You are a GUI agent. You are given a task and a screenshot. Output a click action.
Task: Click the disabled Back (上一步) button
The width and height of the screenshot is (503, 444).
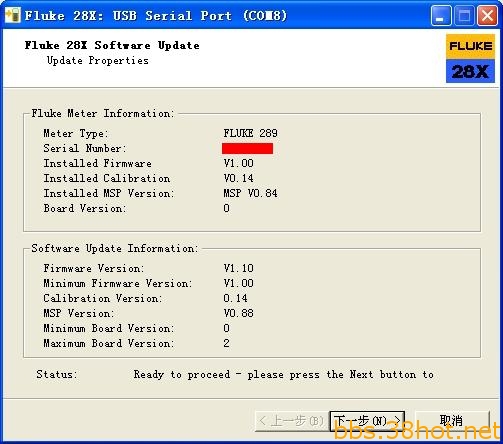click(292, 421)
